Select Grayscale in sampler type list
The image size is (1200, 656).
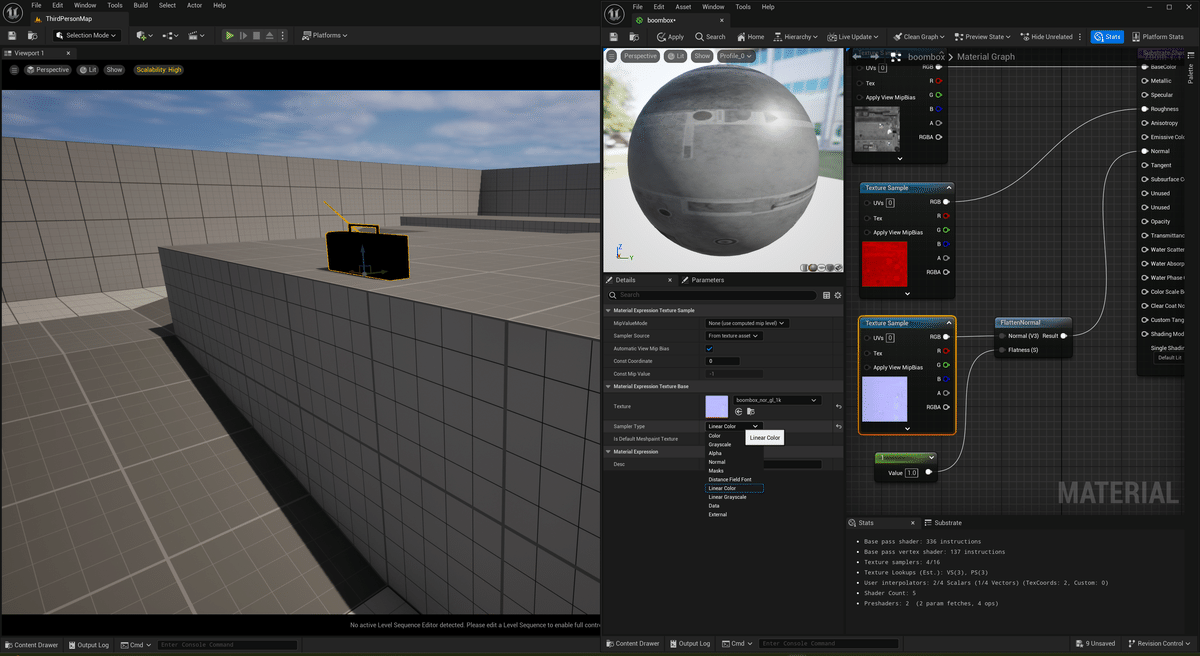click(734, 444)
